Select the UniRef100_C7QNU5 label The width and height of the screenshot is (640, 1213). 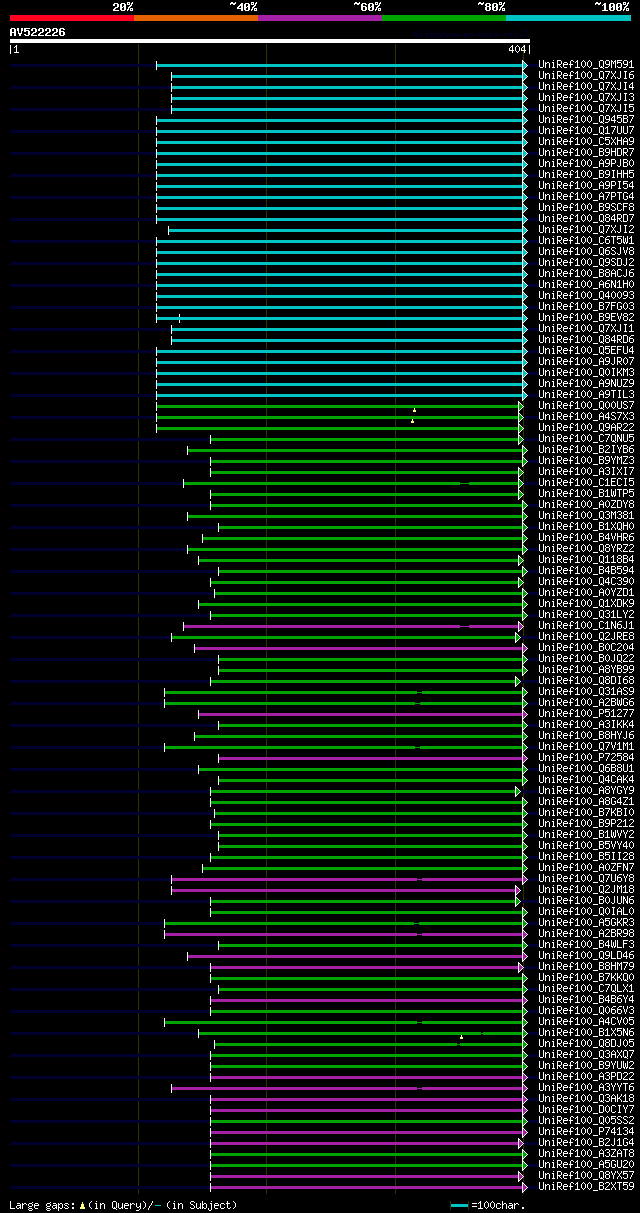click(x=586, y=439)
